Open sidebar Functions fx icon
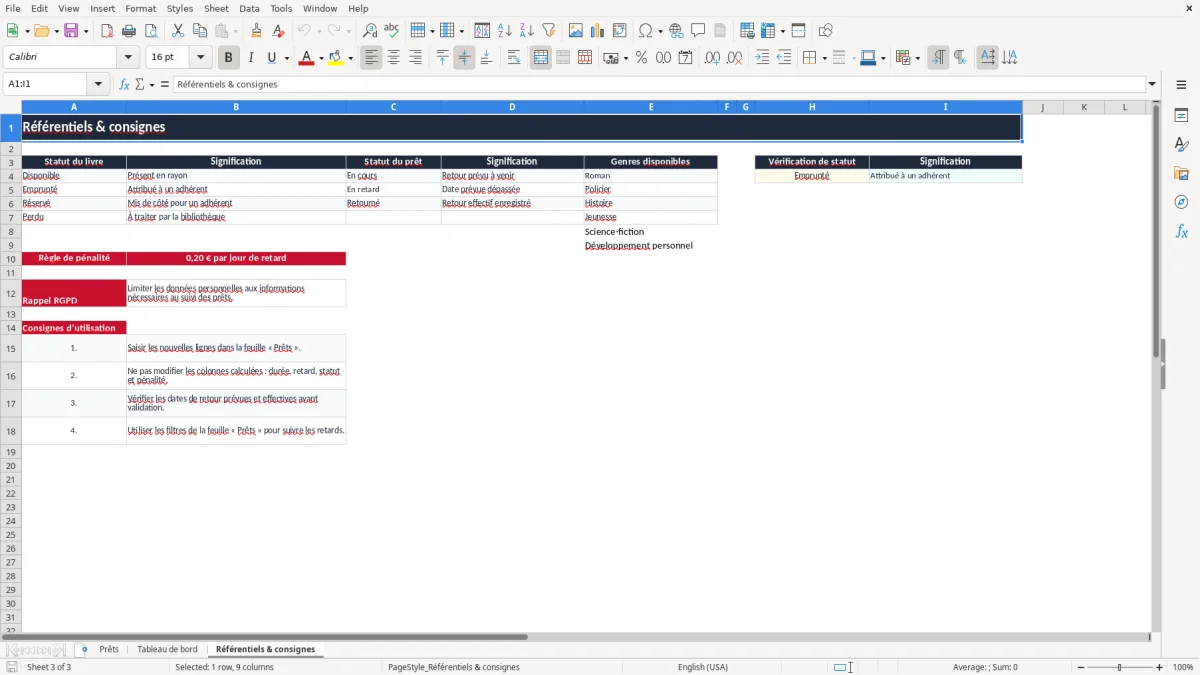This screenshot has height=675, width=1200. coord(1181,232)
